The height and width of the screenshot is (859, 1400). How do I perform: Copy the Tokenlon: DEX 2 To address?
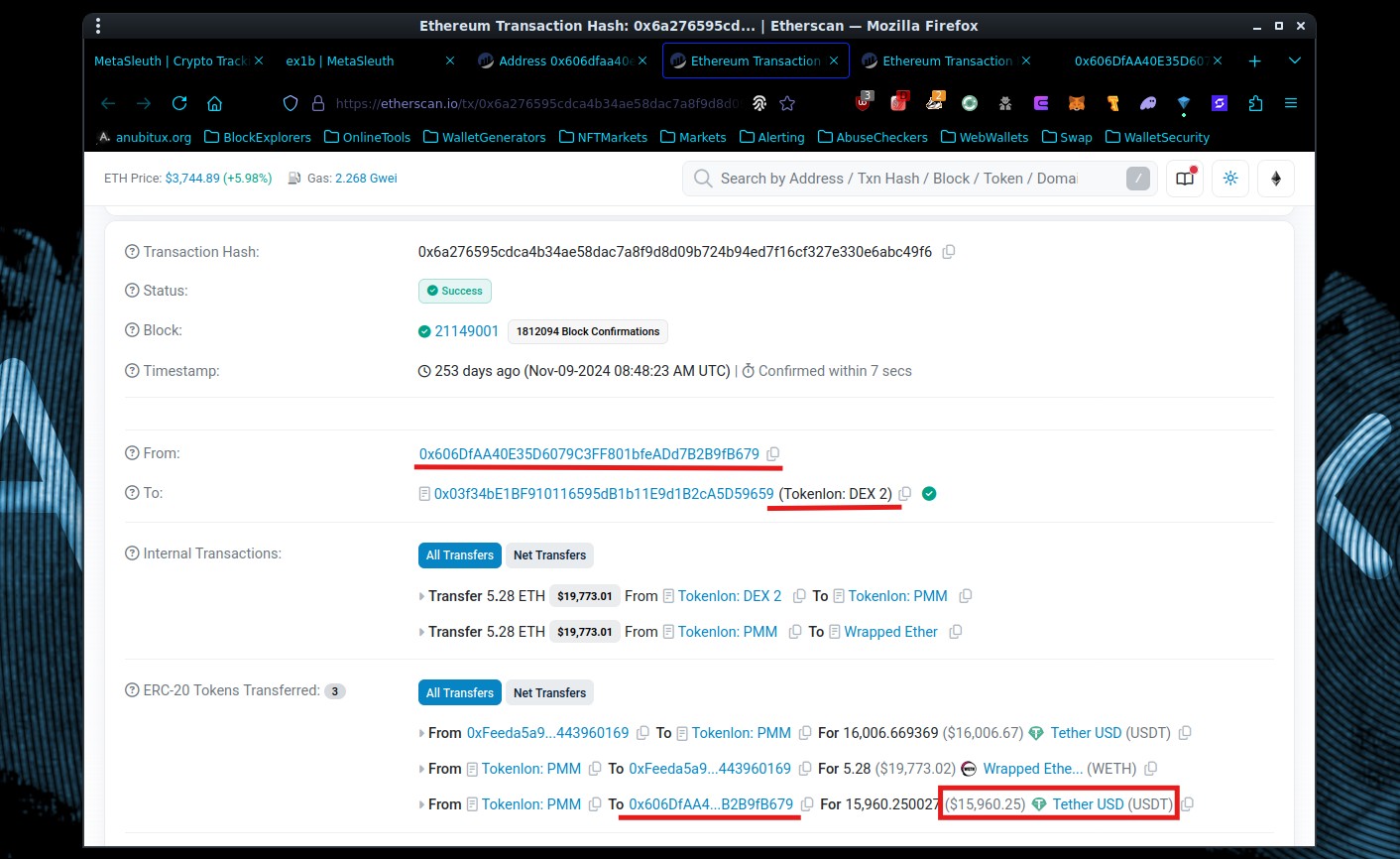point(904,494)
